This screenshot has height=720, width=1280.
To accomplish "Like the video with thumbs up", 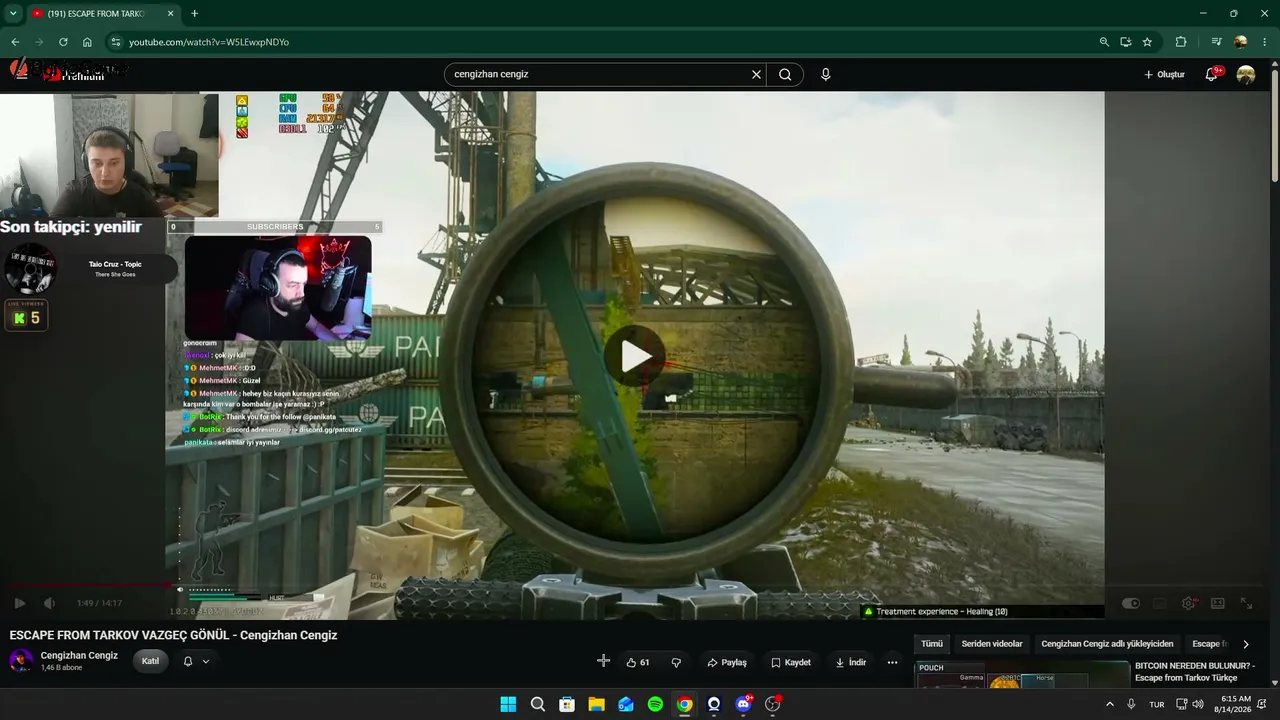I will coord(638,662).
